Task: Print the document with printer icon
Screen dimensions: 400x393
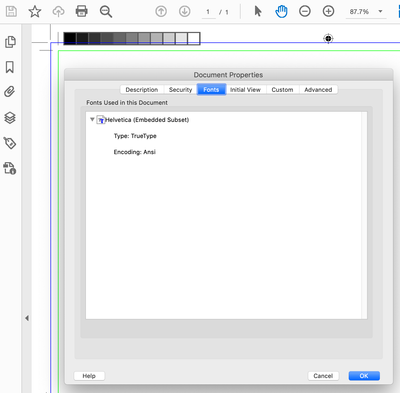Action: [x=82, y=12]
